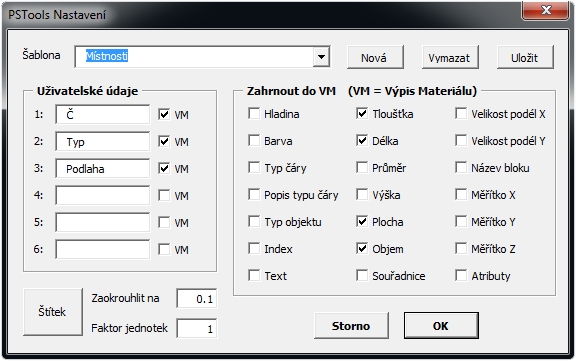Viewport: 576px width, 361px height.
Task: Click user data field 1 containing Č
Action: point(102,115)
